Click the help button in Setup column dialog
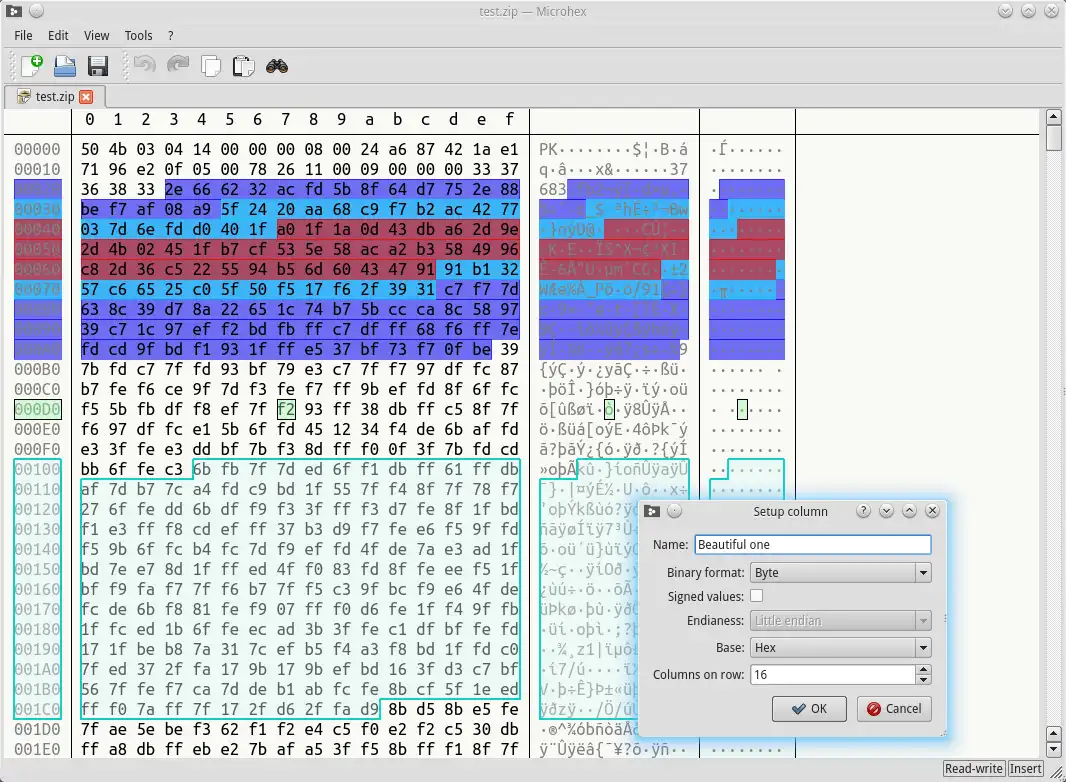Viewport: 1066px width, 782px height. [x=863, y=511]
